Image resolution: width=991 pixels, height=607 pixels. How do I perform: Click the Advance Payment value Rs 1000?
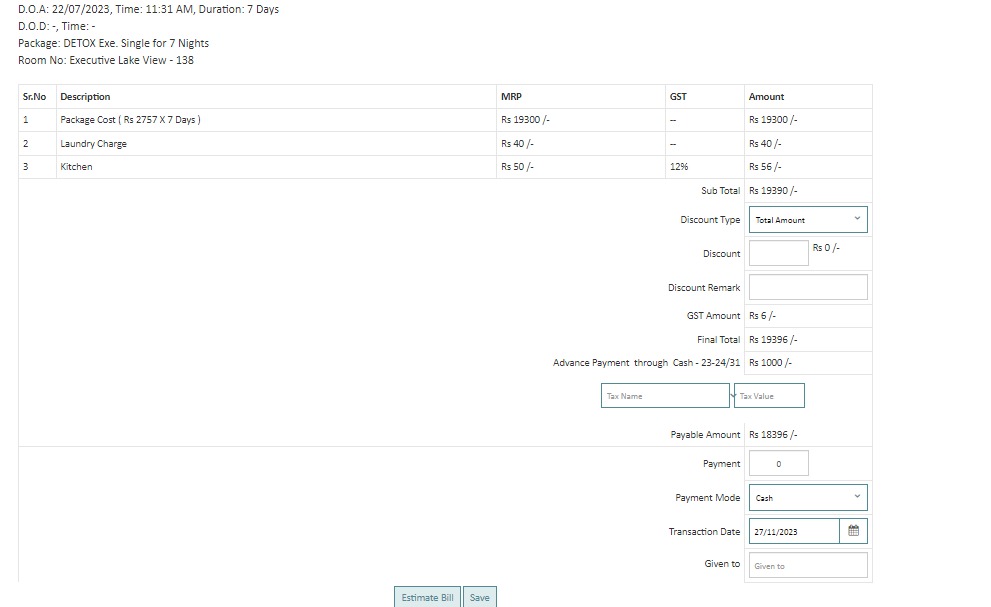point(770,362)
